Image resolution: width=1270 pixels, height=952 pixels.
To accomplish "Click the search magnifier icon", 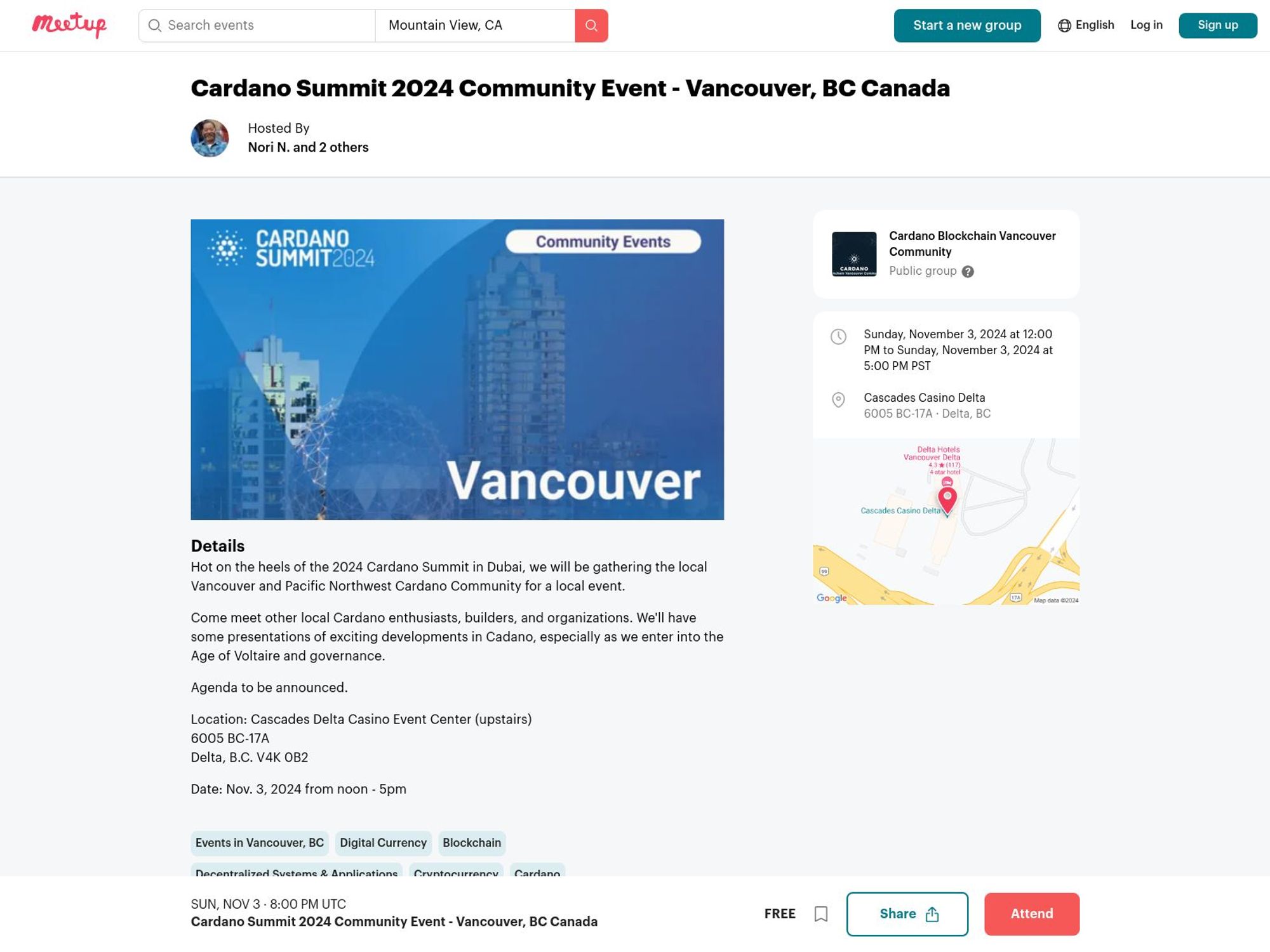I will point(591,25).
